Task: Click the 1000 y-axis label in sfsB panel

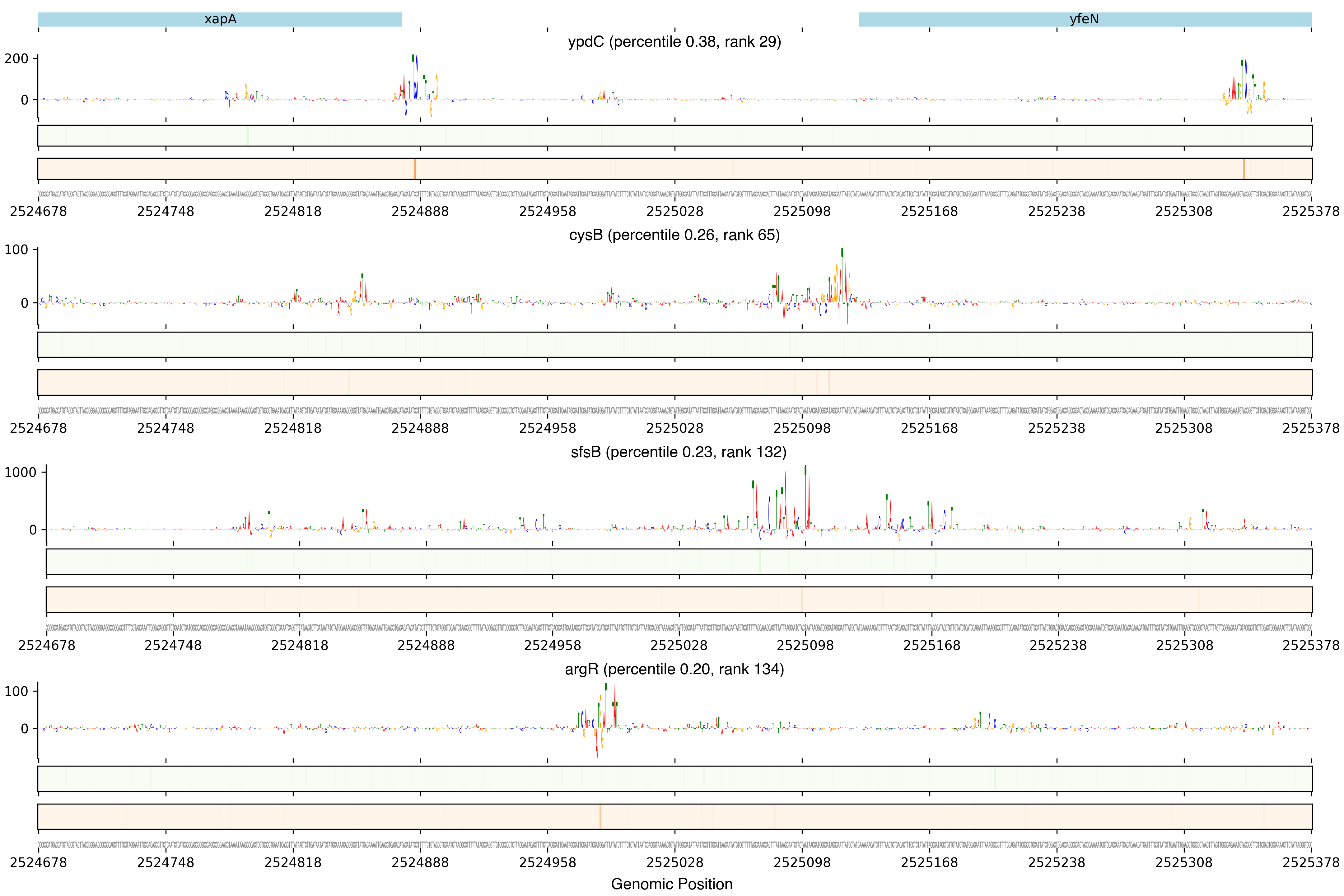Action: [20, 473]
